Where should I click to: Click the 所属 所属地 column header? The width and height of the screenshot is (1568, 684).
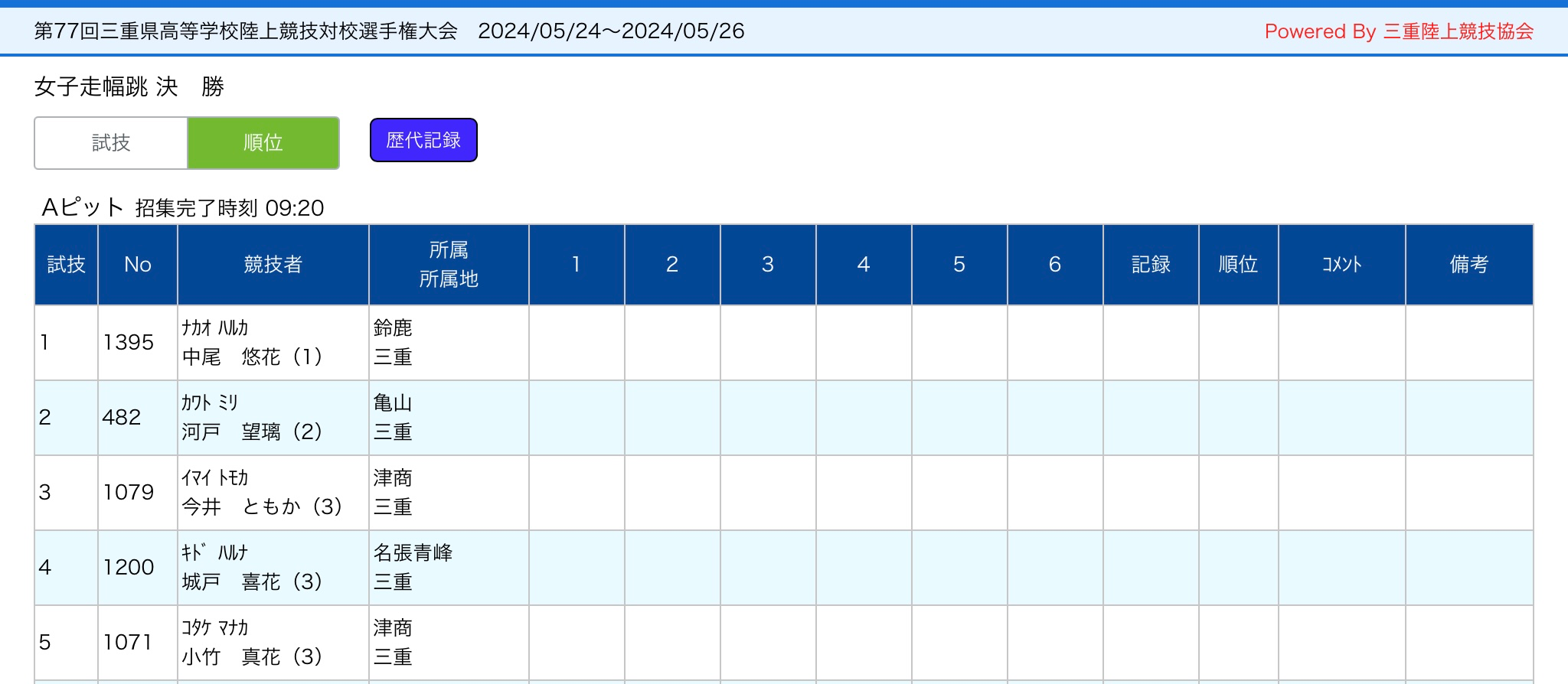tap(449, 265)
